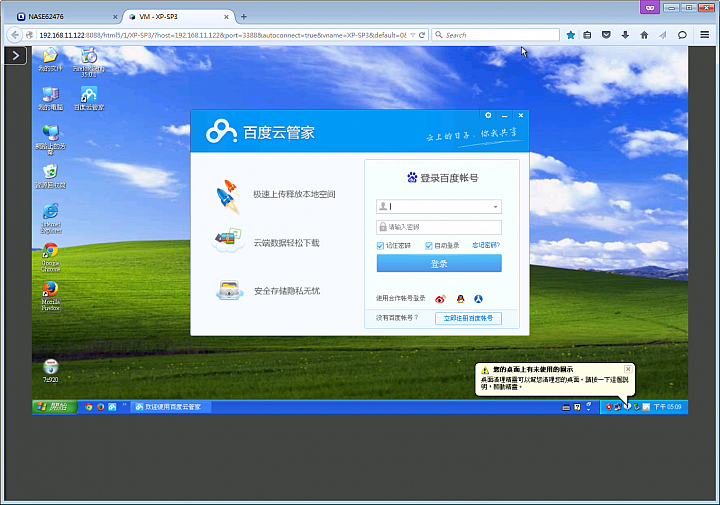Expand quick launch overflow chevron
This screenshot has height=505, width=720.
pos(124,405)
